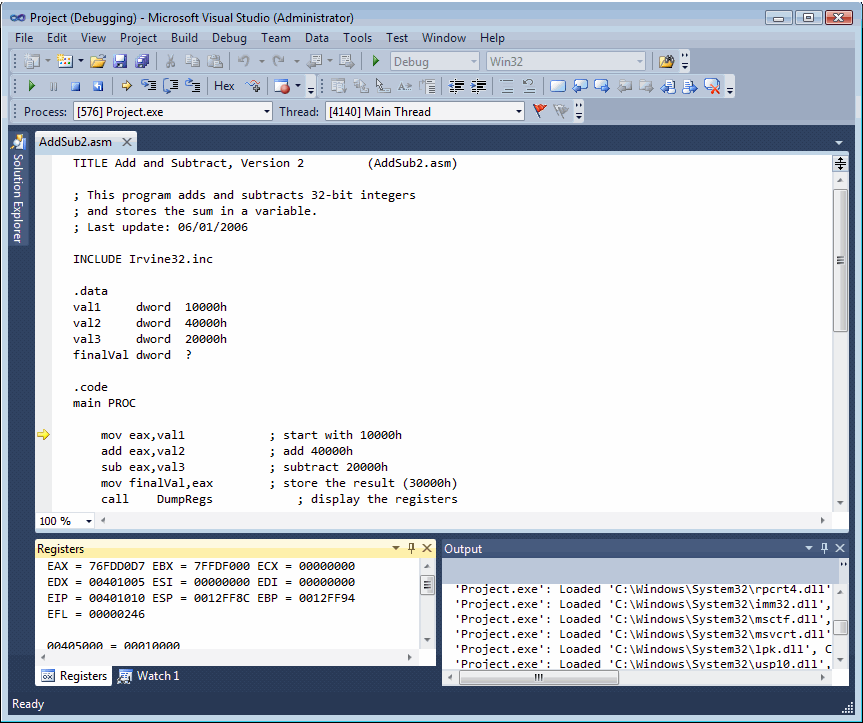This screenshot has width=863, height=723.
Task: Open the Help menu
Action: click(x=492, y=38)
